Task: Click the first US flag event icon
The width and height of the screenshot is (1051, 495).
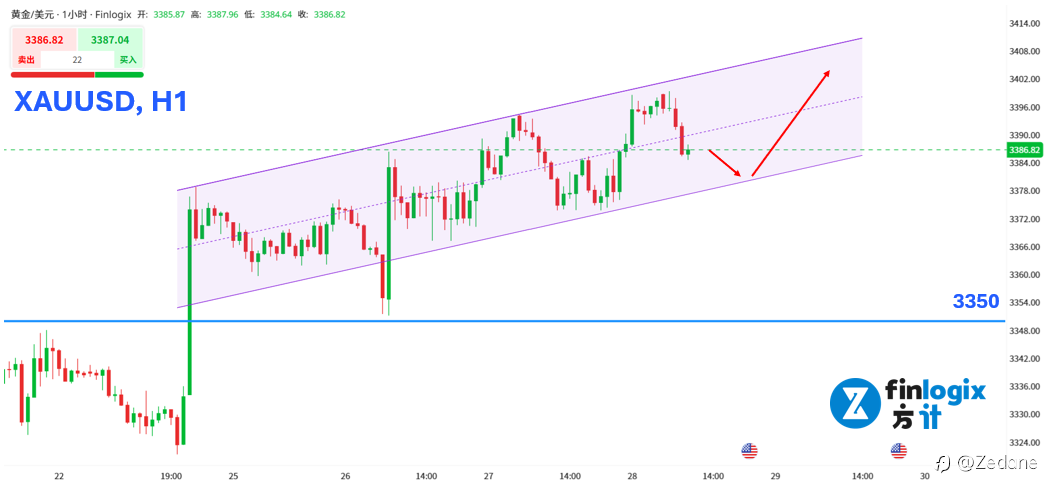Action: click(x=749, y=451)
